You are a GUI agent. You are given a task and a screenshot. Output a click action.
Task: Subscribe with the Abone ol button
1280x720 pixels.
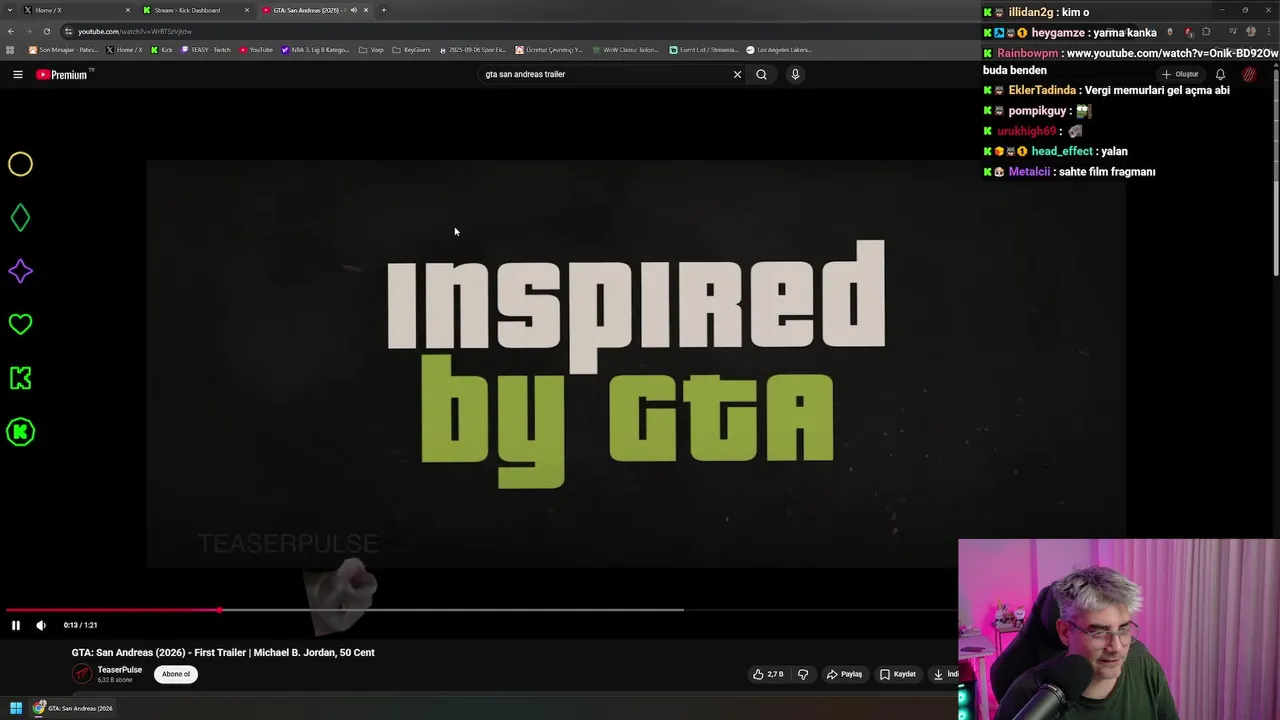pyautogui.click(x=176, y=674)
